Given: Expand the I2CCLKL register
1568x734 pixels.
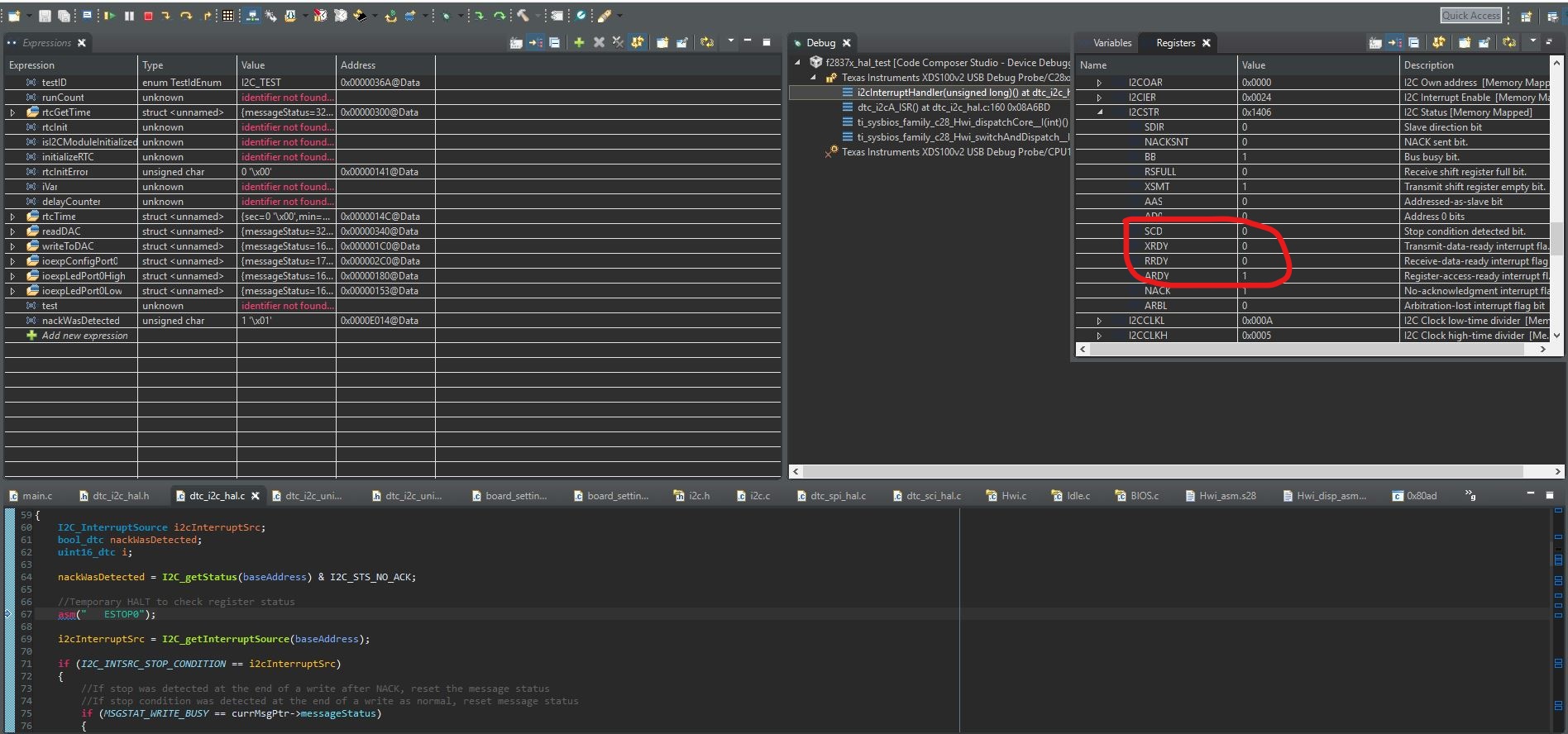Looking at the screenshot, I should (x=1099, y=321).
